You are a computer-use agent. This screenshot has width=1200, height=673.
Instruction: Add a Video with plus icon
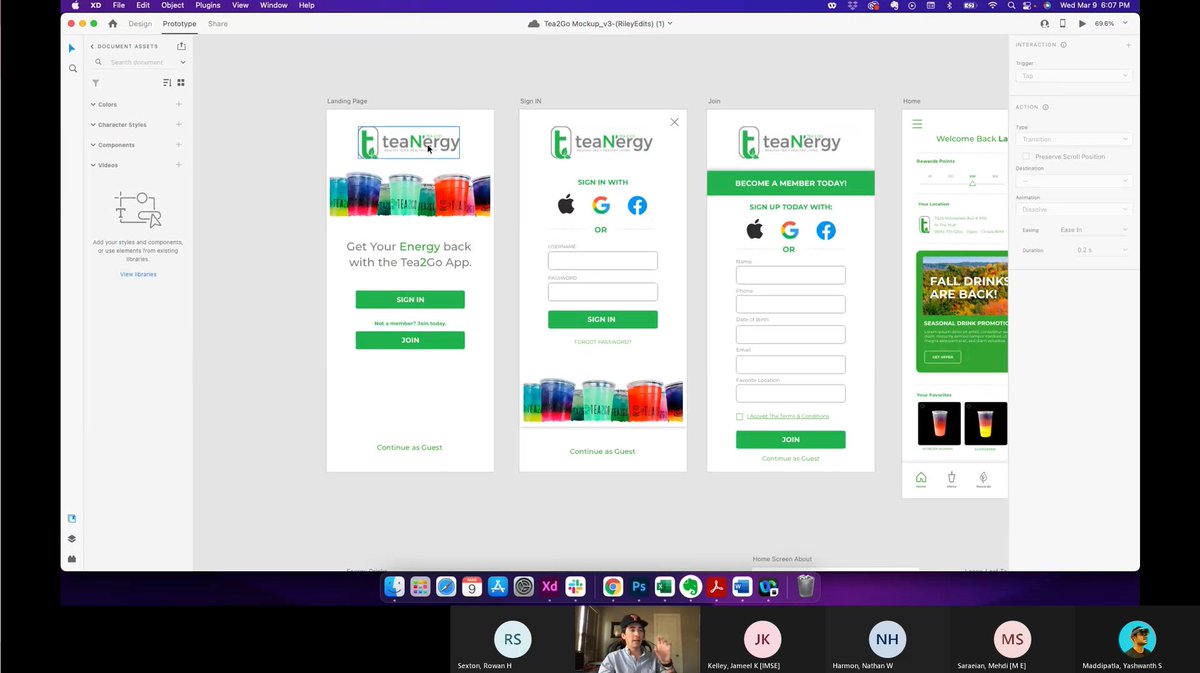click(x=179, y=165)
